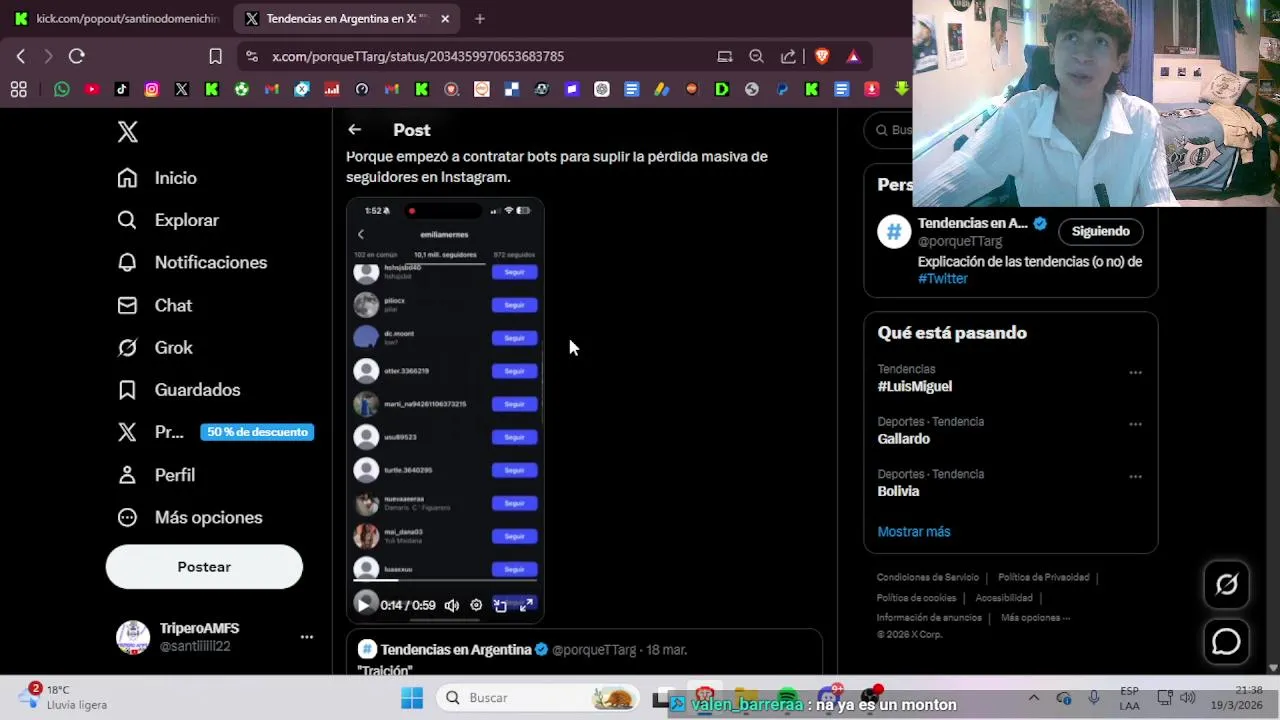Image resolution: width=1280 pixels, height=720 pixels.
Task: Enter fullscreen on the video
Action: 526,605
